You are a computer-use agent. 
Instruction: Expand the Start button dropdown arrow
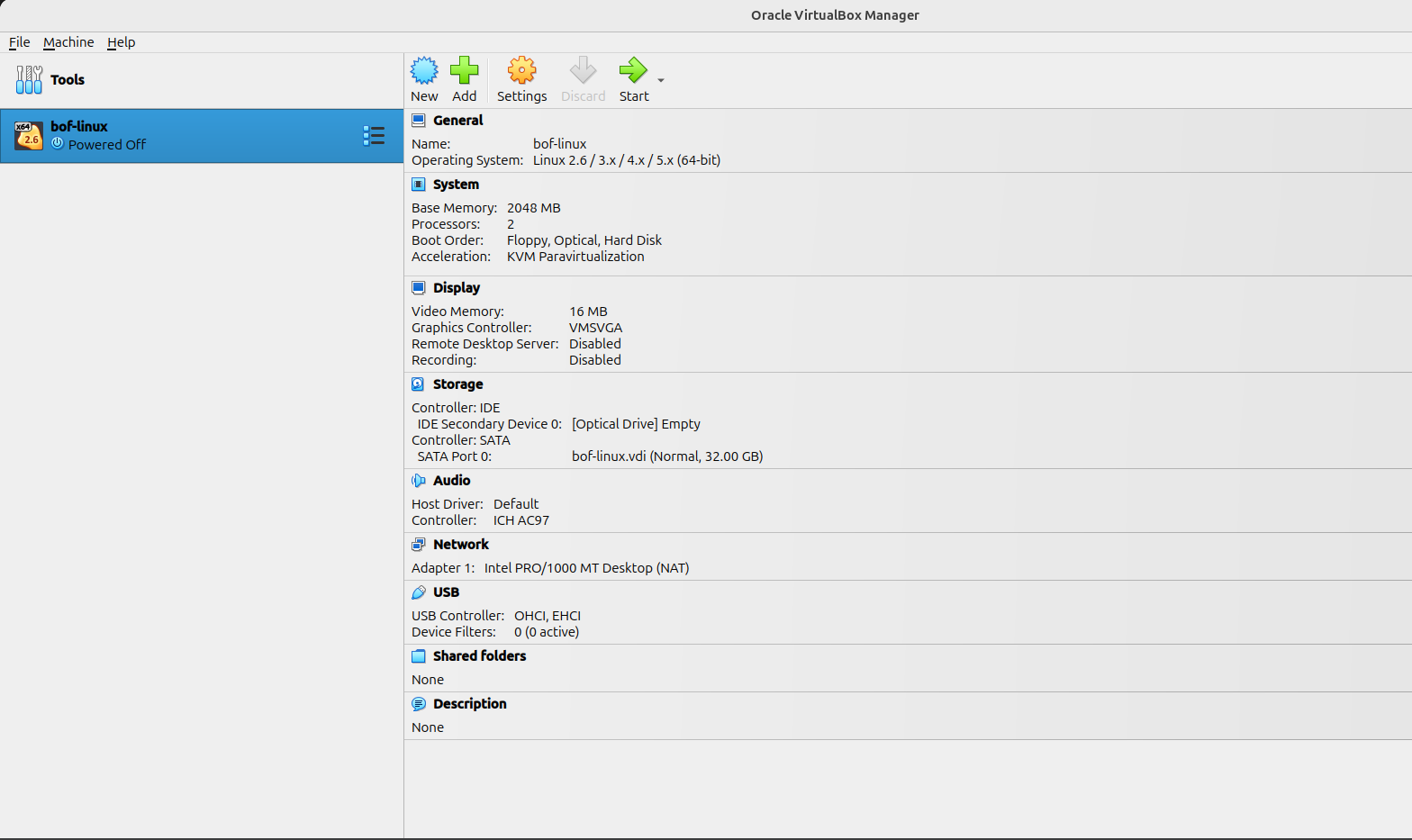click(x=661, y=81)
